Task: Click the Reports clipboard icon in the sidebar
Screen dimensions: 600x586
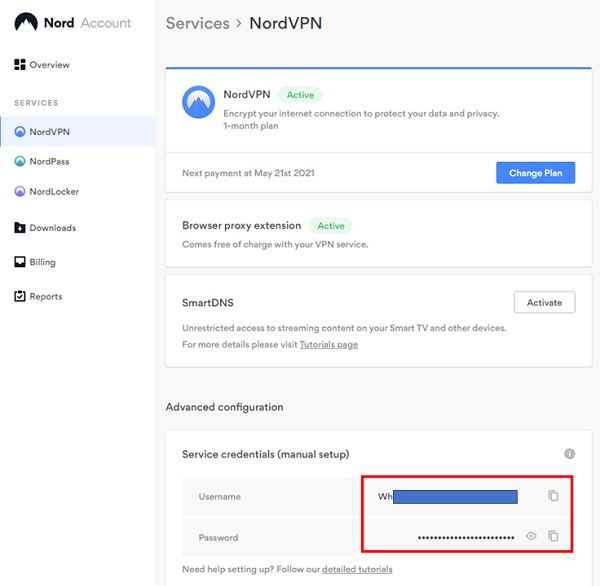Action: click(20, 296)
